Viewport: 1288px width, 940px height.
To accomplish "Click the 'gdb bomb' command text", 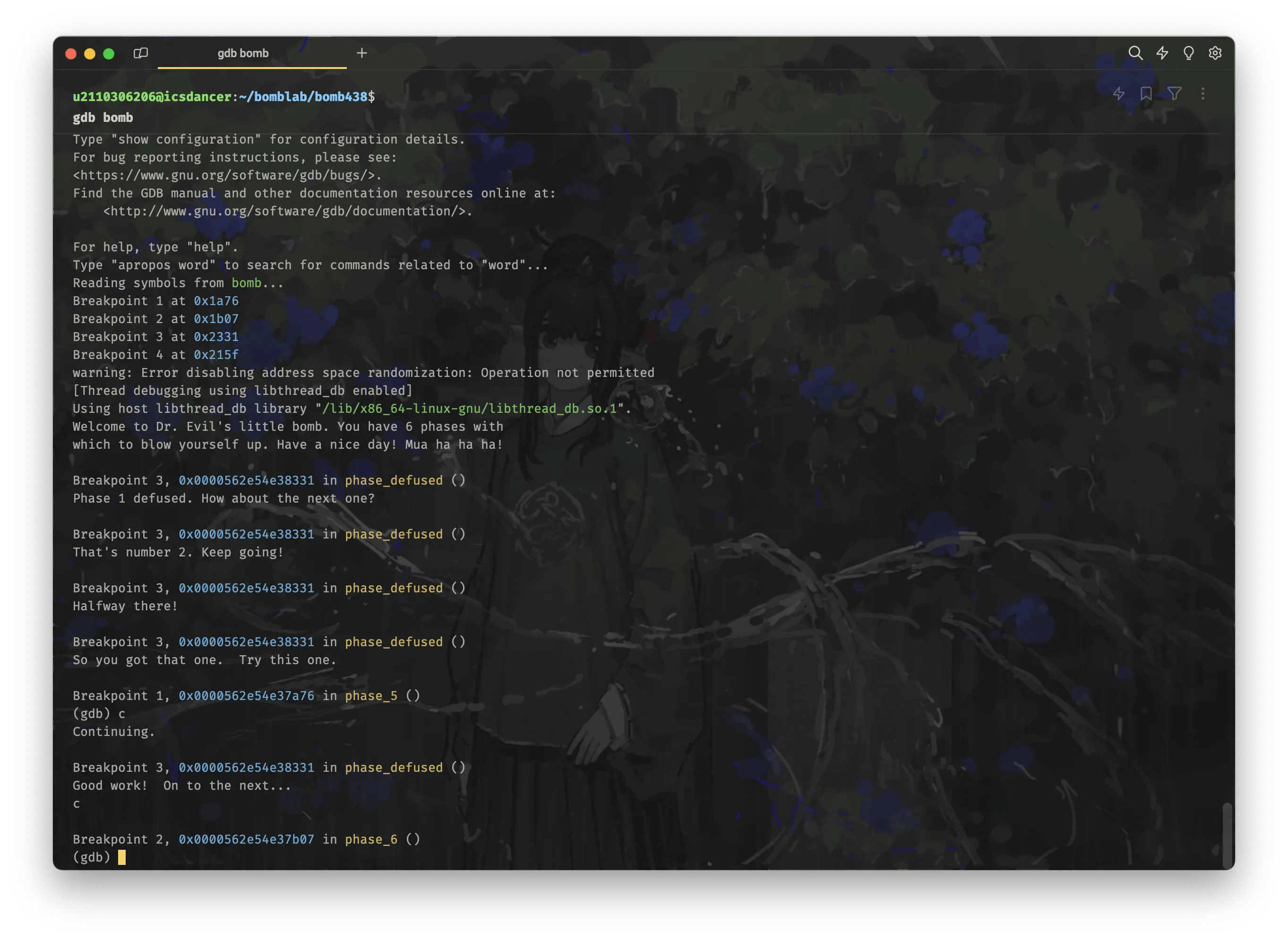I will (x=103, y=118).
